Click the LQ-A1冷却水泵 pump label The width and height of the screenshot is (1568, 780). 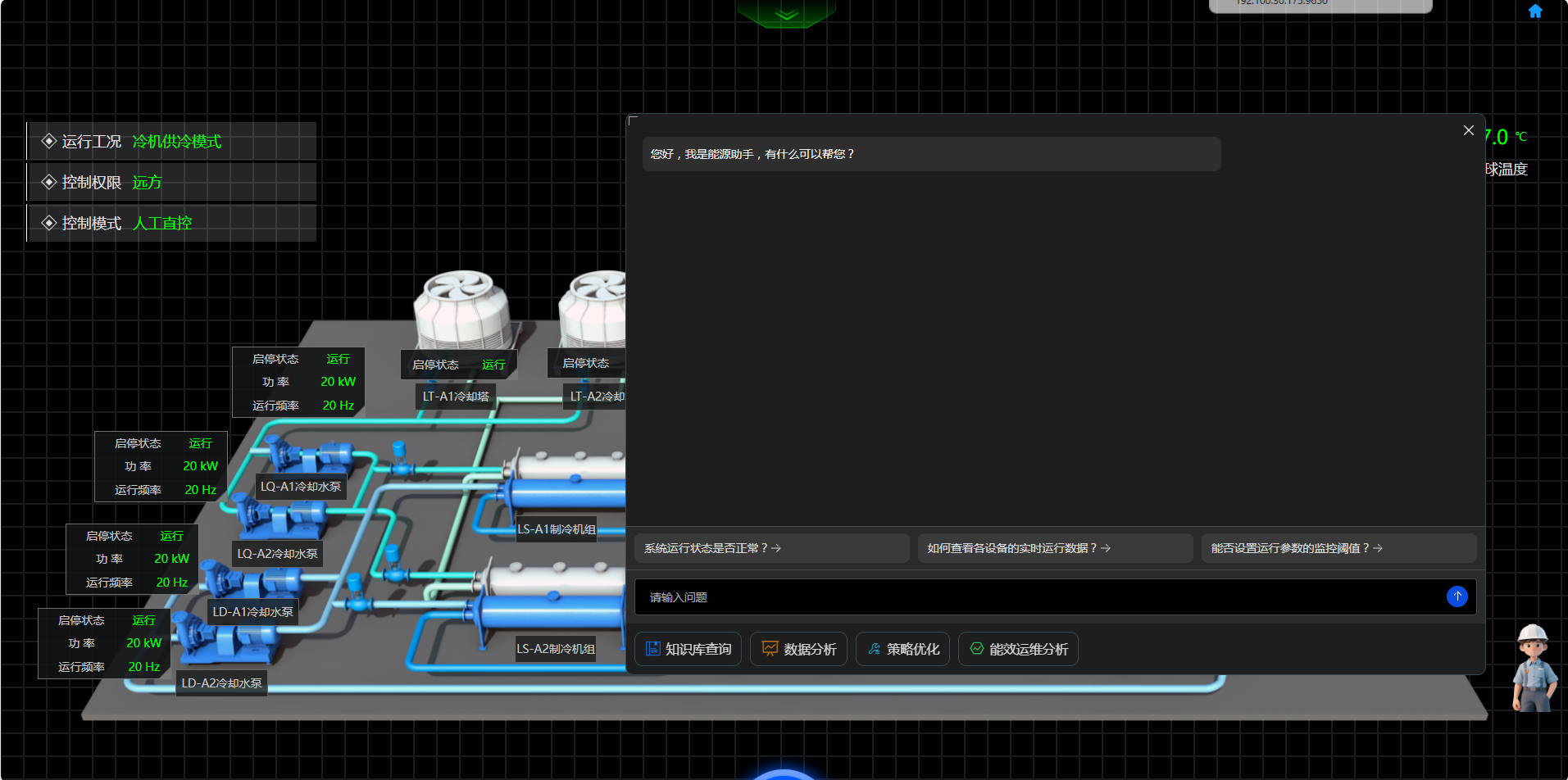point(301,487)
